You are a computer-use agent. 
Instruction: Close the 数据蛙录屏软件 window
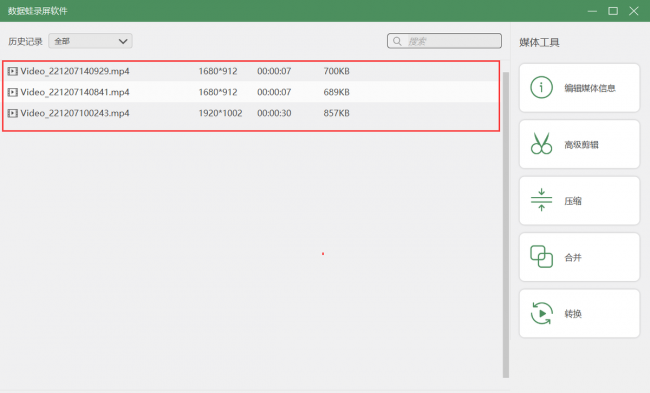633,11
